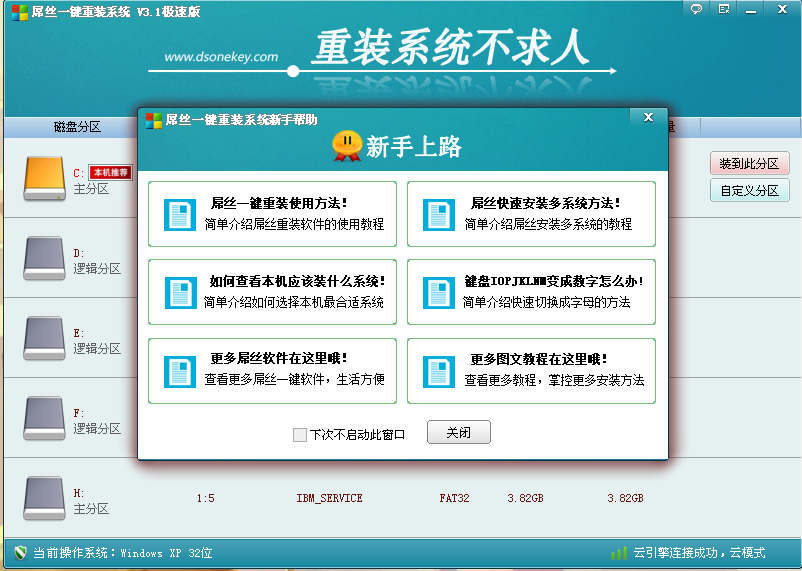This screenshot has width=802, height=571.
Task: Click the cloud engine signal status icon
Action: [619, 553]
